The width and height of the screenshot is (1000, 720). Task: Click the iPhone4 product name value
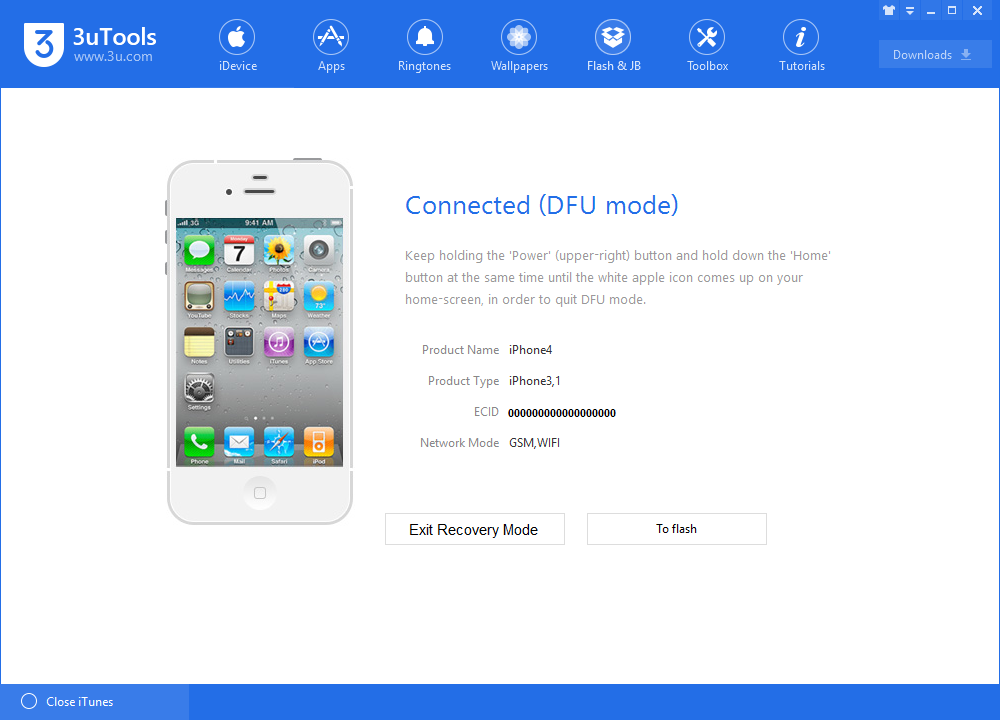(531, 350)
